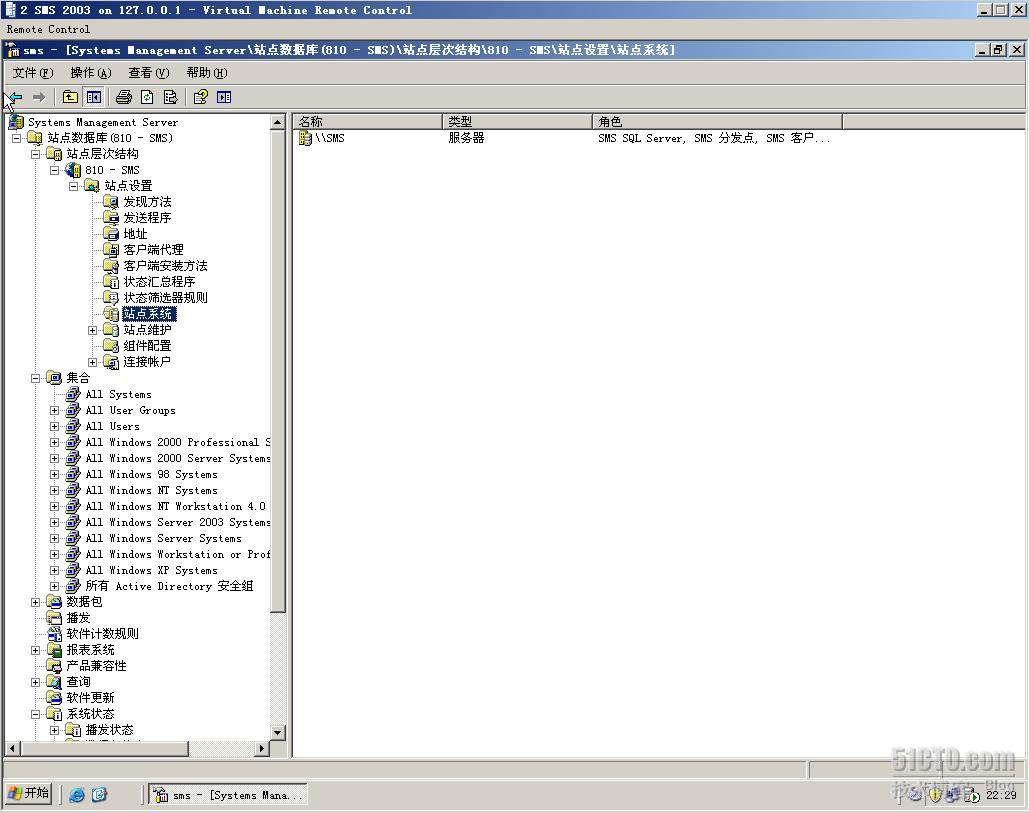Collapse the 站点数据库 (810 - SMS) node
The image size is (1029, 813).
[x=17, y=138]
